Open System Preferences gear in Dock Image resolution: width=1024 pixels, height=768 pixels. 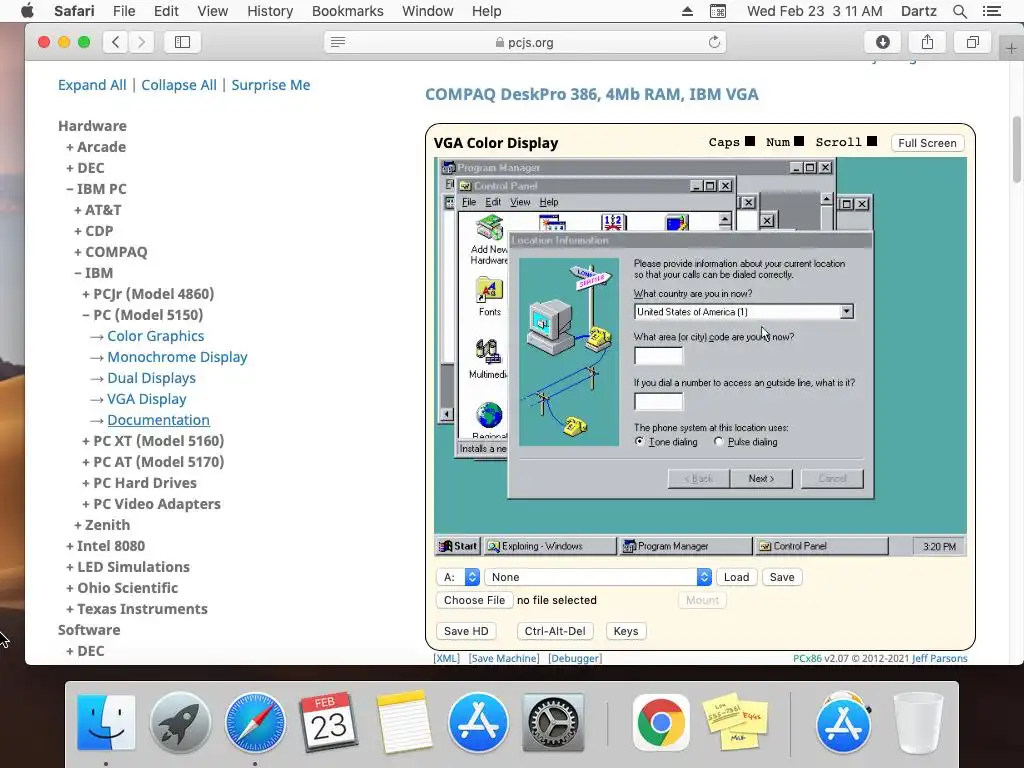(x=552, y=723)
